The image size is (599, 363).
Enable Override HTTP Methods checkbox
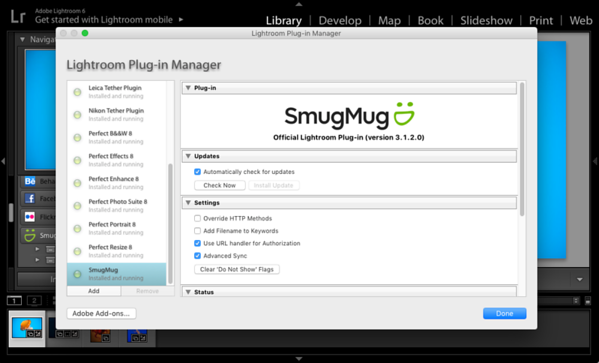198,218
